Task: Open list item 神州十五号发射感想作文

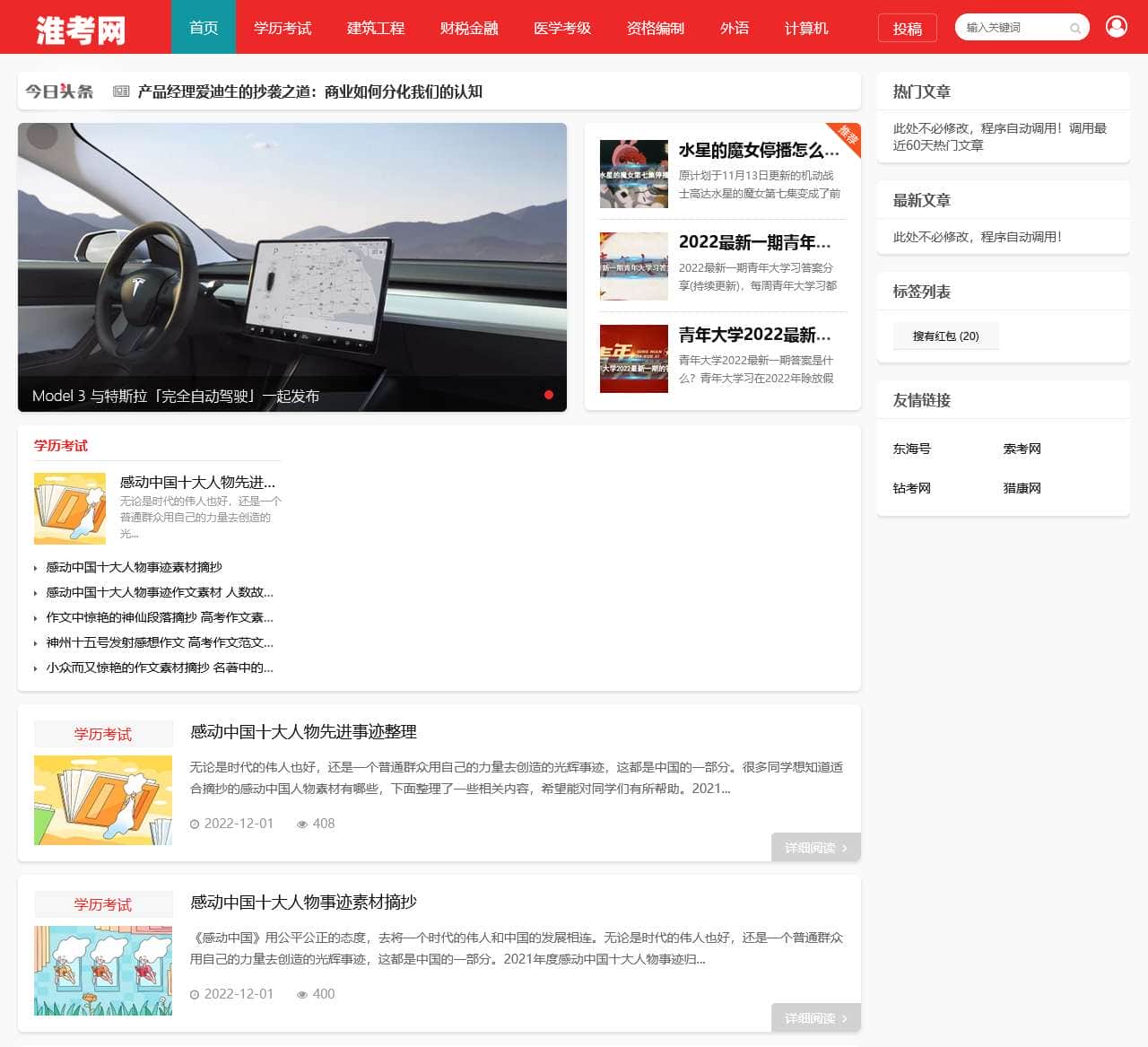Action: (160, 642)
